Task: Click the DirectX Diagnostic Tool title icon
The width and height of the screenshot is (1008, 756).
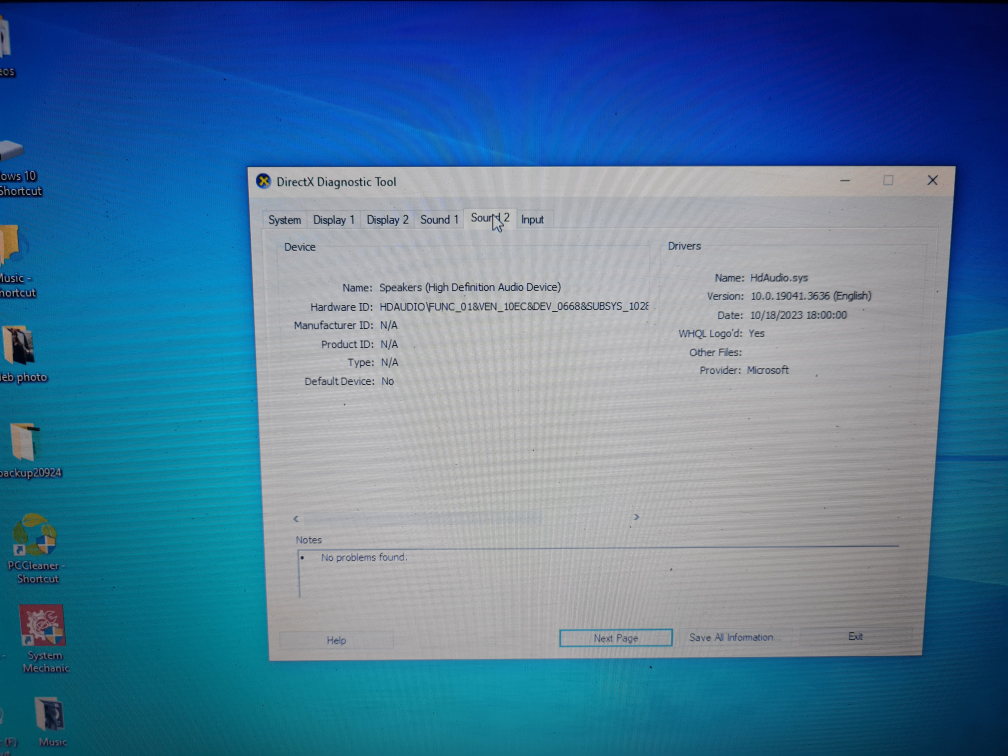Action: (x=264, y=181)
